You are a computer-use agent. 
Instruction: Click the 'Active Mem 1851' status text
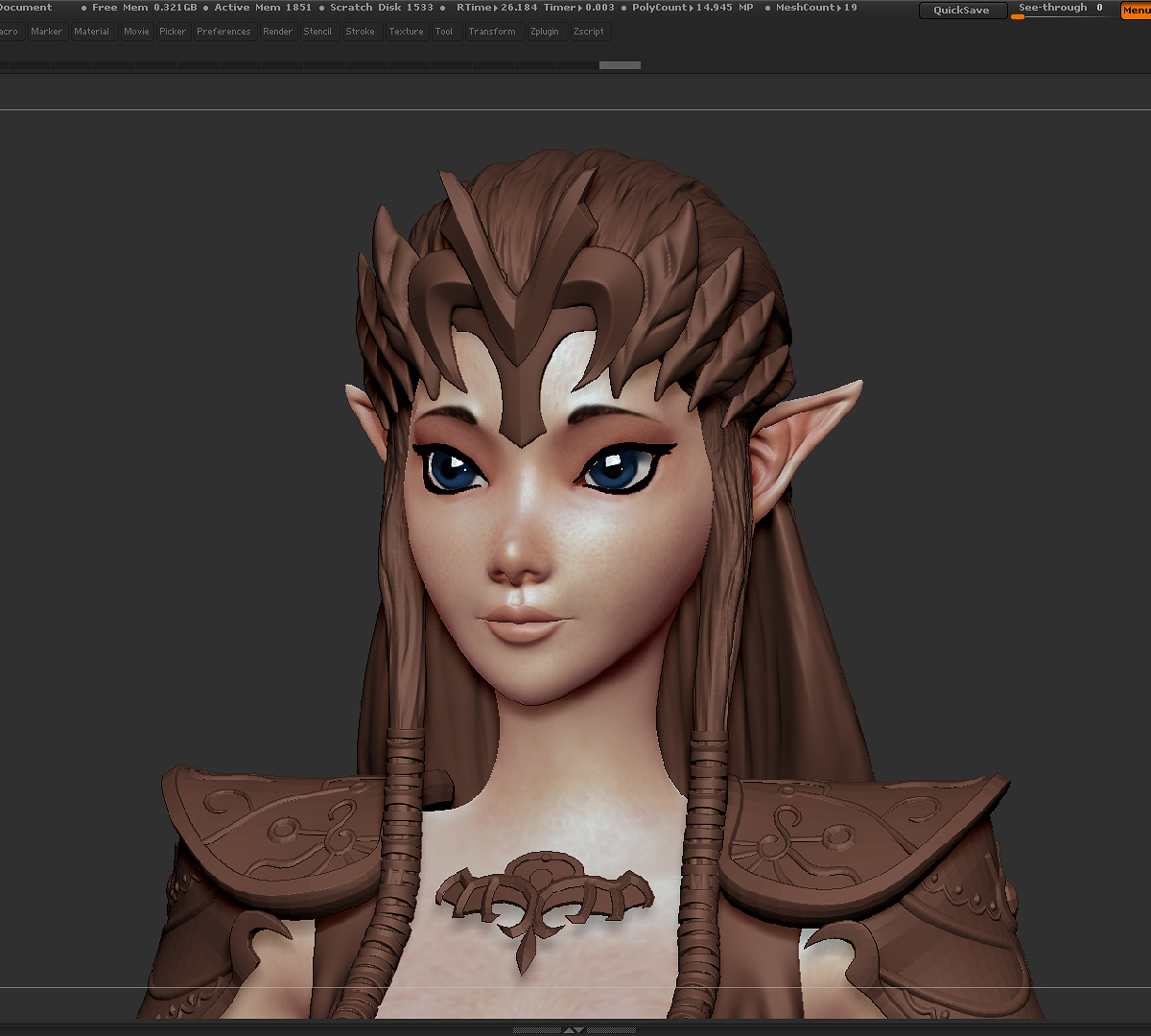(x=263, y=8)
